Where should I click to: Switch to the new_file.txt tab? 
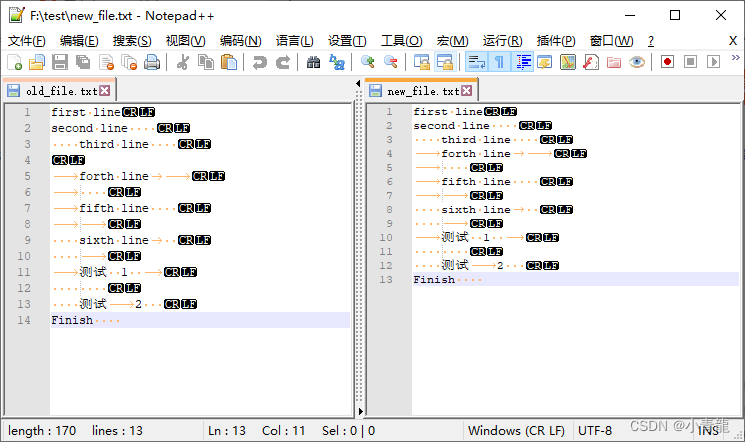coord(421,90)
